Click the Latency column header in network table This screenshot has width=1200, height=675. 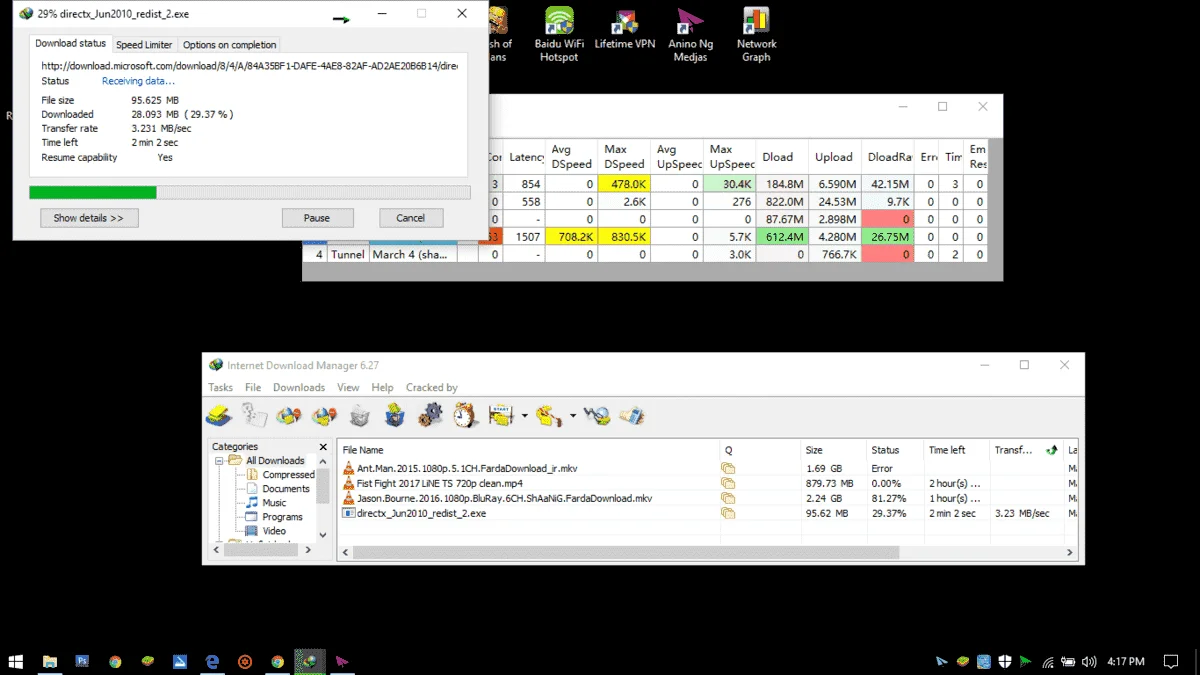[x=525, y=157]
